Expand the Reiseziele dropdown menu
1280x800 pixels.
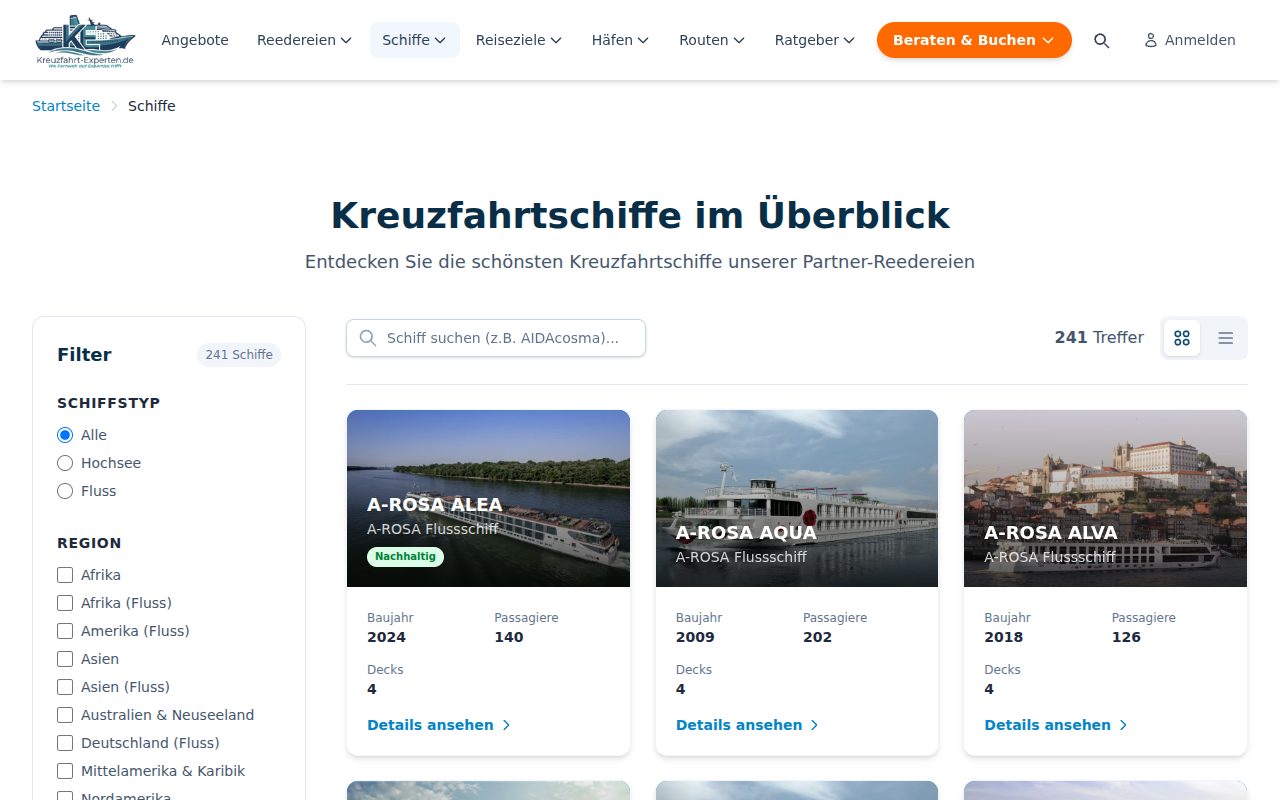coord(518,40)
